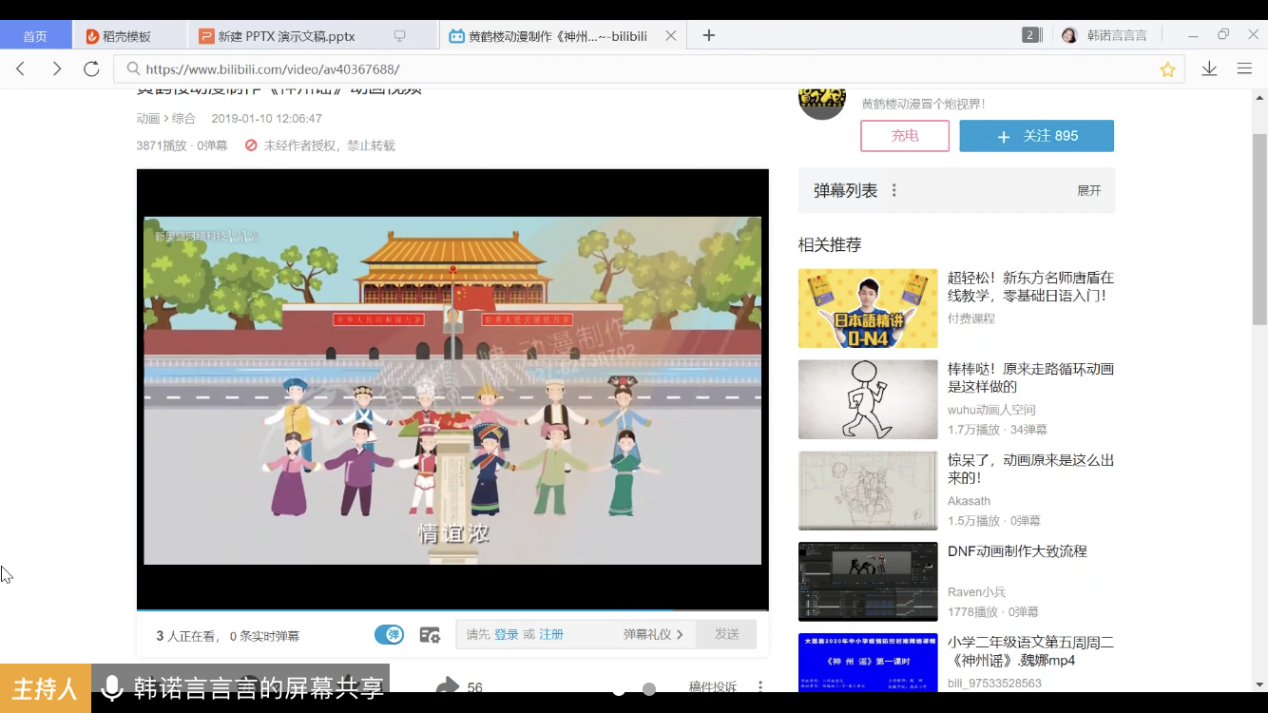1268x713 pixels.
Task: Click the monitor icon on the PPTX tab
Action: coord(399,36)
